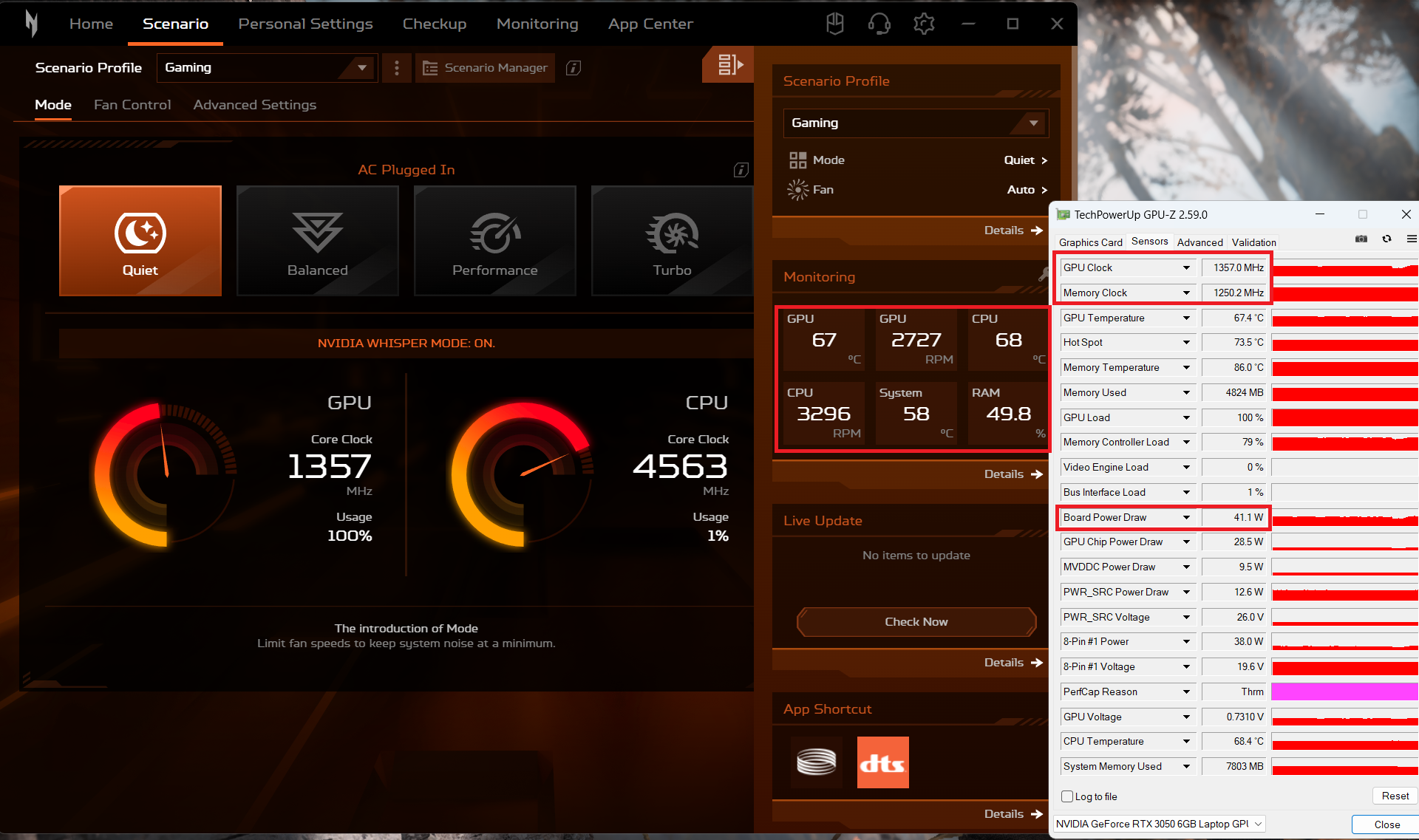Take GPU-Z screenshot with camera icon
Image resolution: width=1419 pixels, height=840 pixels.
point(1361,239)
